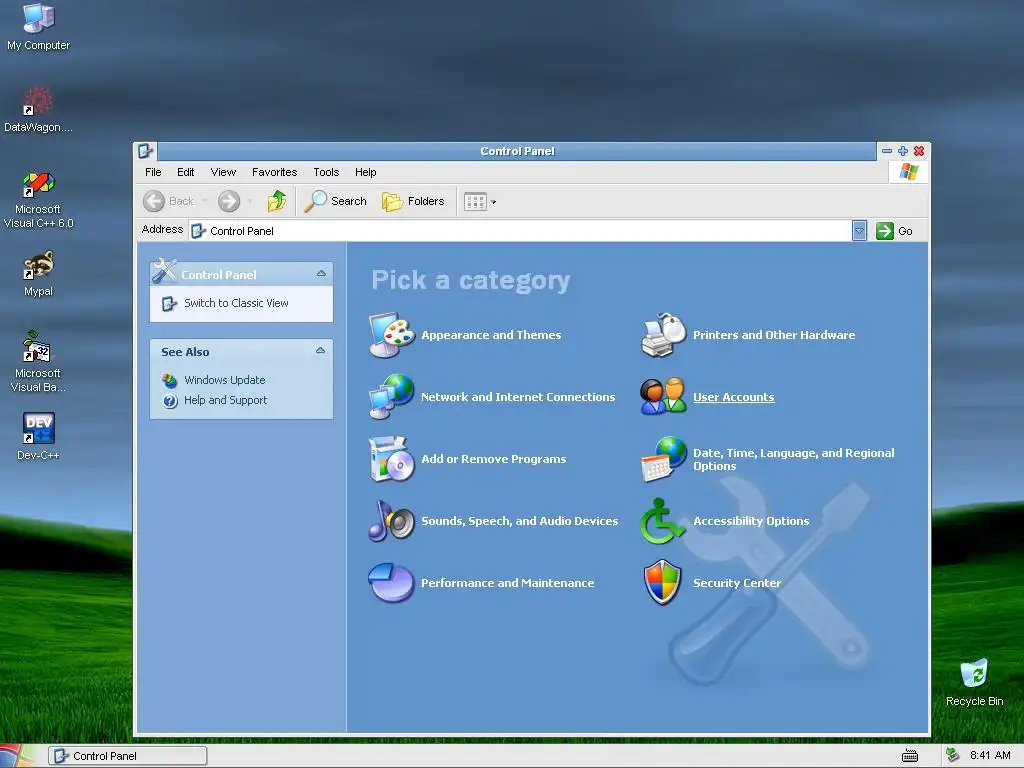
Task: Click the Windows flag logo in the toolbar
Action: [x=908, y=172]
